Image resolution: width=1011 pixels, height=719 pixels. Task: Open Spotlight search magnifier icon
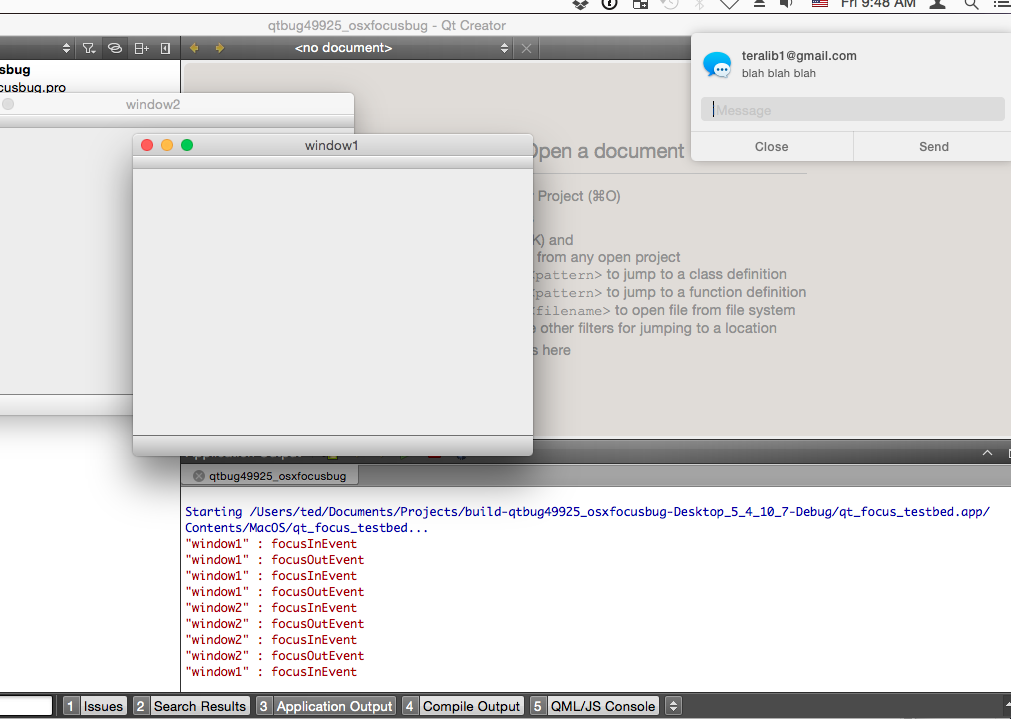(x=971, y=5)
